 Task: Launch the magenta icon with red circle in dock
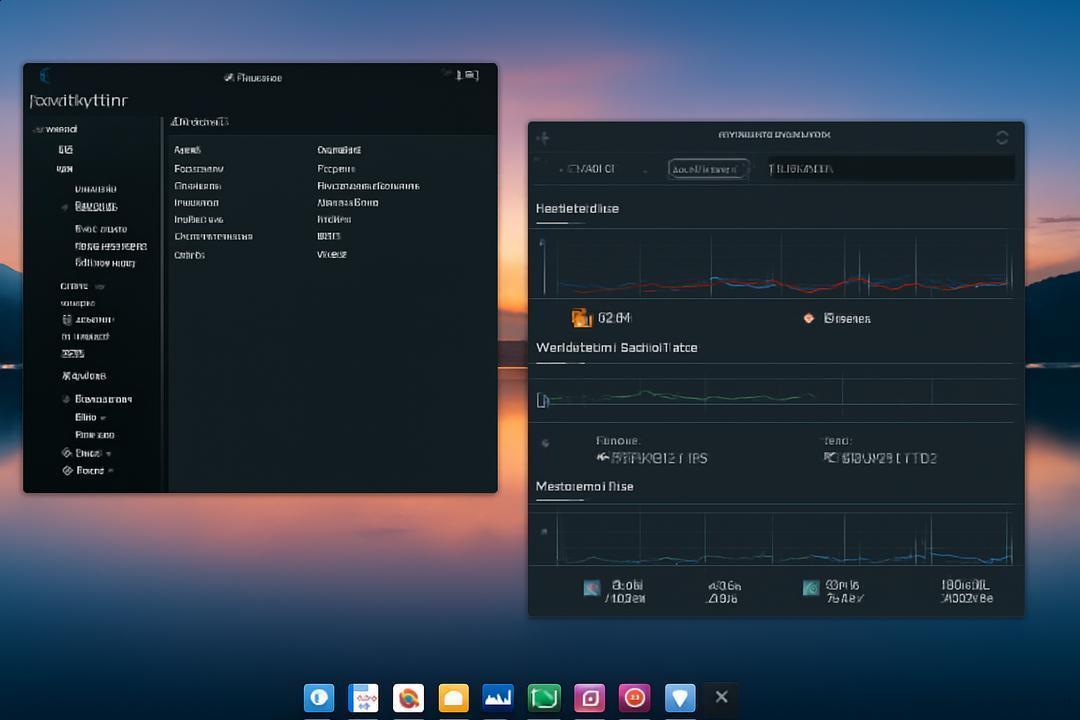tap(634, 697)
